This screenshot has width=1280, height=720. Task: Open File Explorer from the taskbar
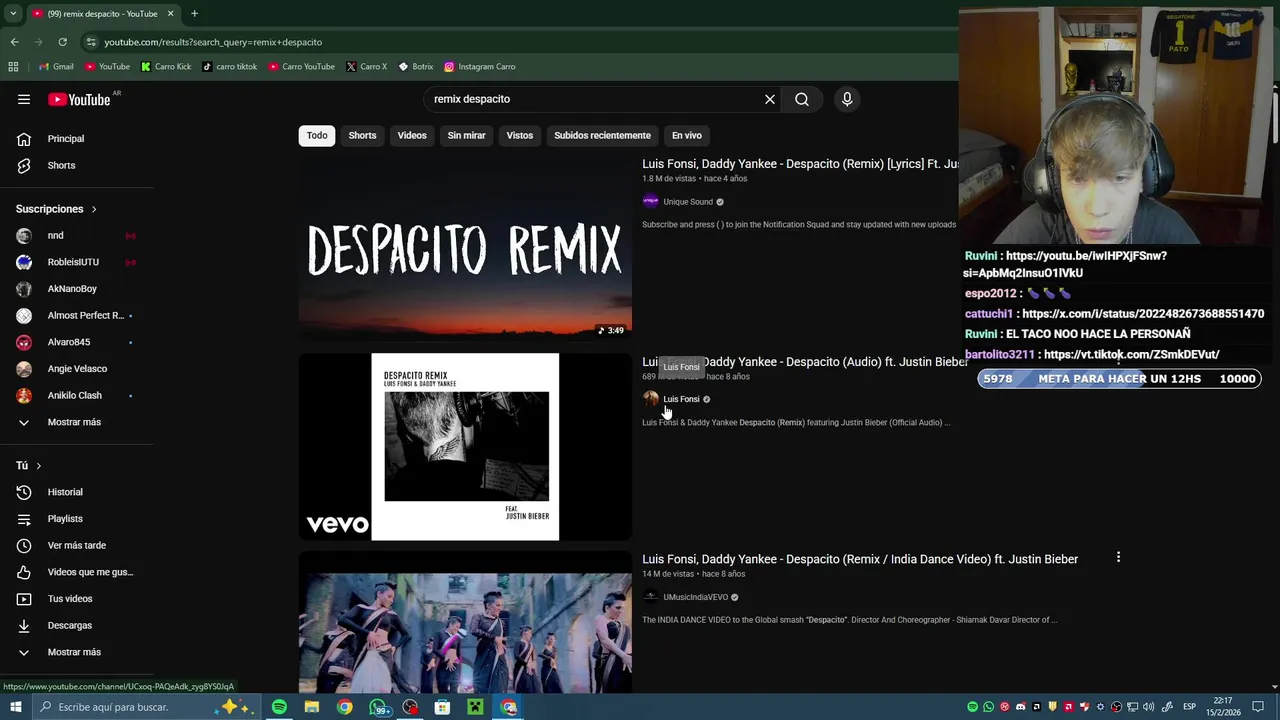coord(312,707)
